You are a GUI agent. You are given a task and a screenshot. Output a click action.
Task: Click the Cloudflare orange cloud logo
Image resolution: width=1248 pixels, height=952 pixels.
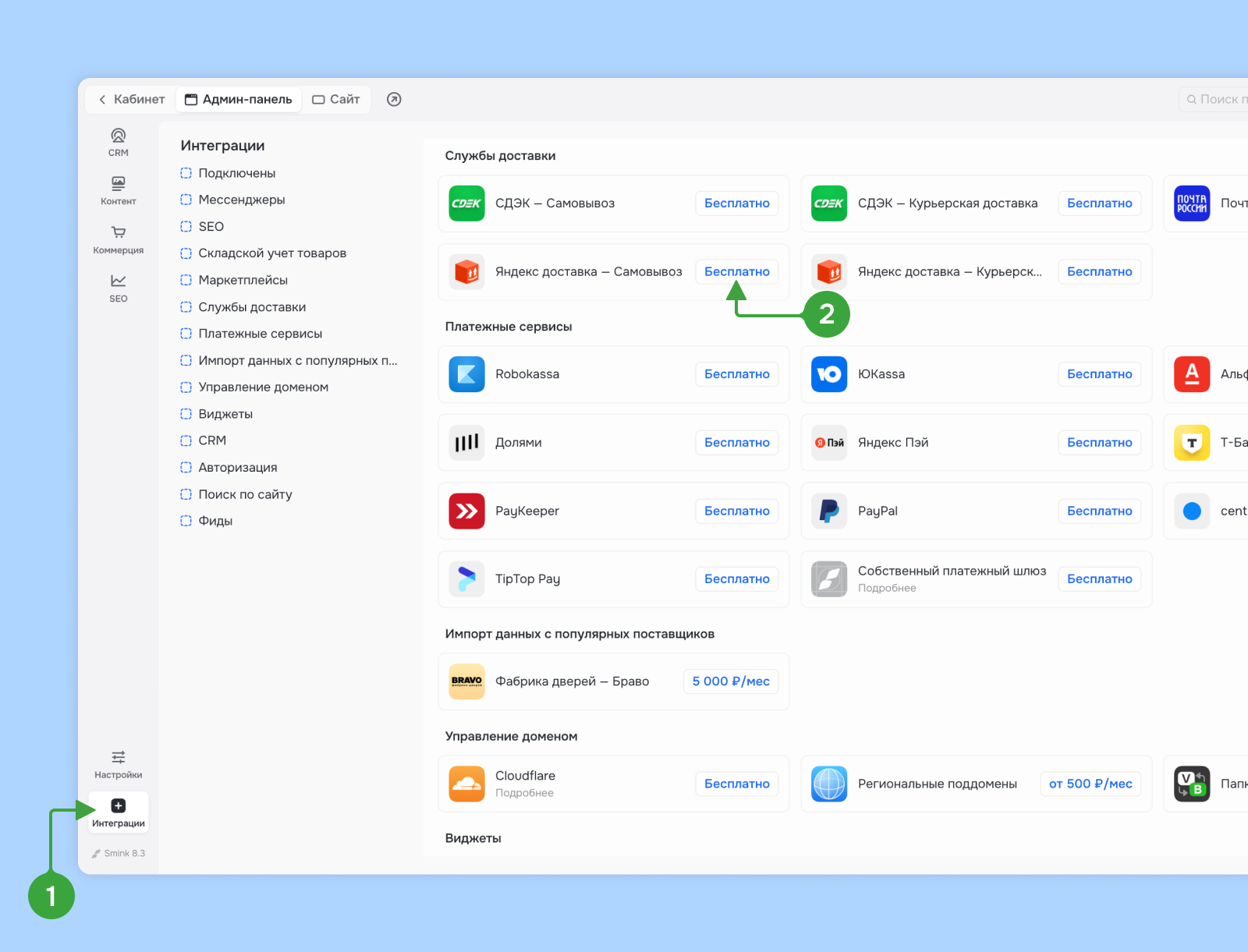pyautogui.click(x=466, y=784)
